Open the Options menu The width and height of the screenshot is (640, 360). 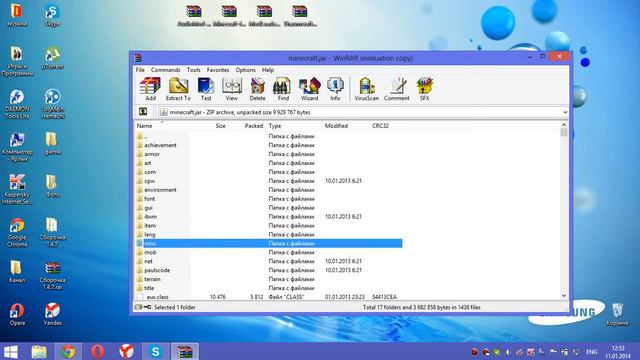tap(245, 70)
